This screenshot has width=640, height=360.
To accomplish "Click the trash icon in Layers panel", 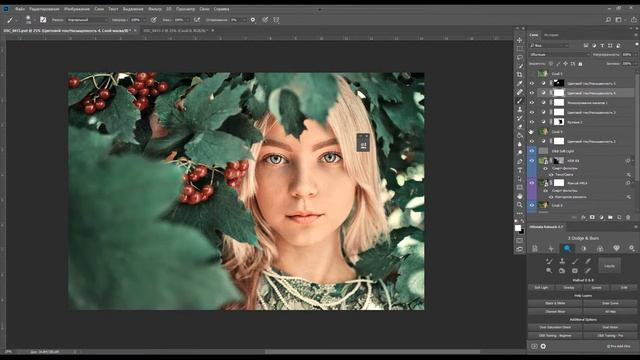I will coord(628,218).
